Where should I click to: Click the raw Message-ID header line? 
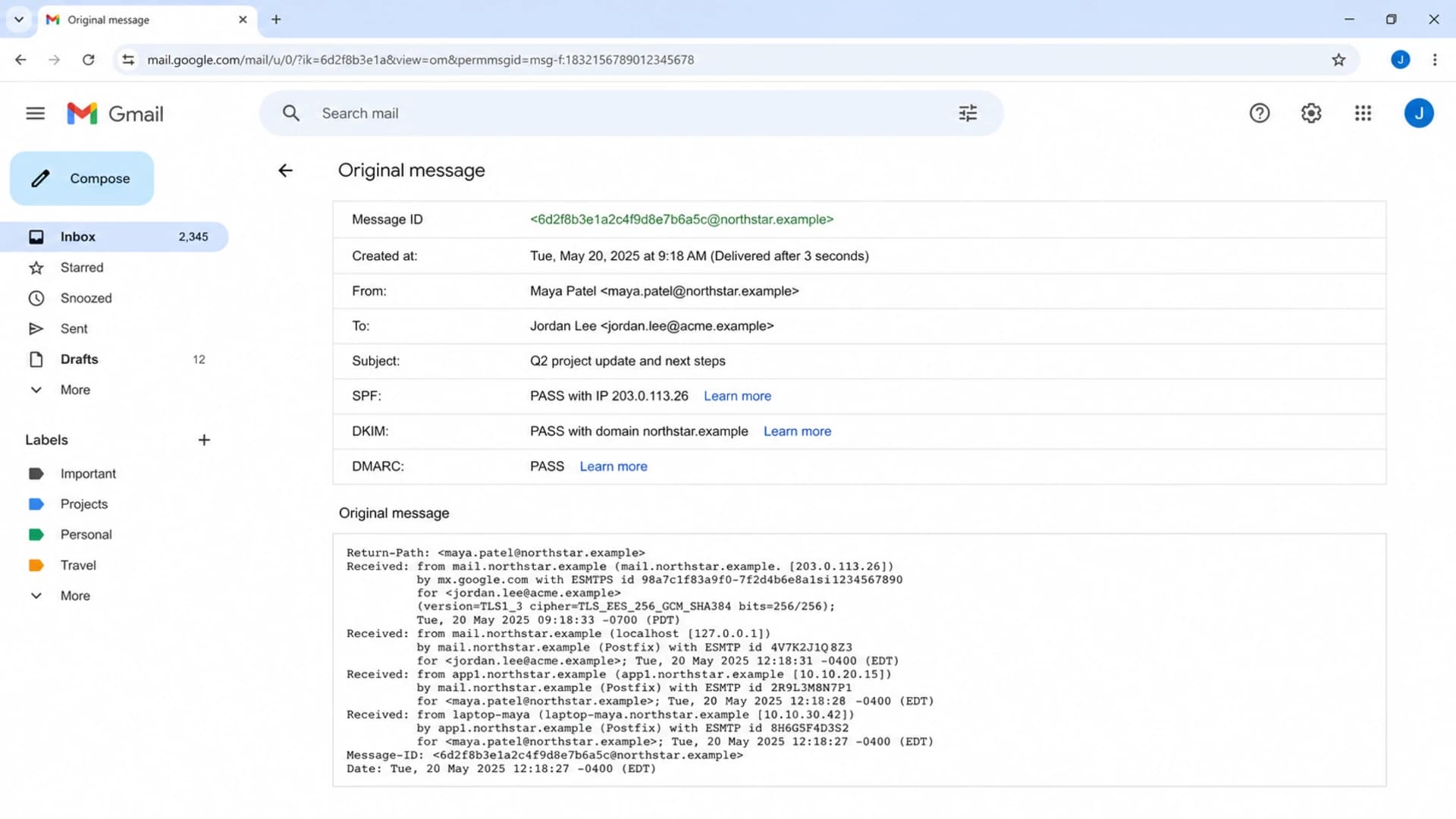[544, 755]
